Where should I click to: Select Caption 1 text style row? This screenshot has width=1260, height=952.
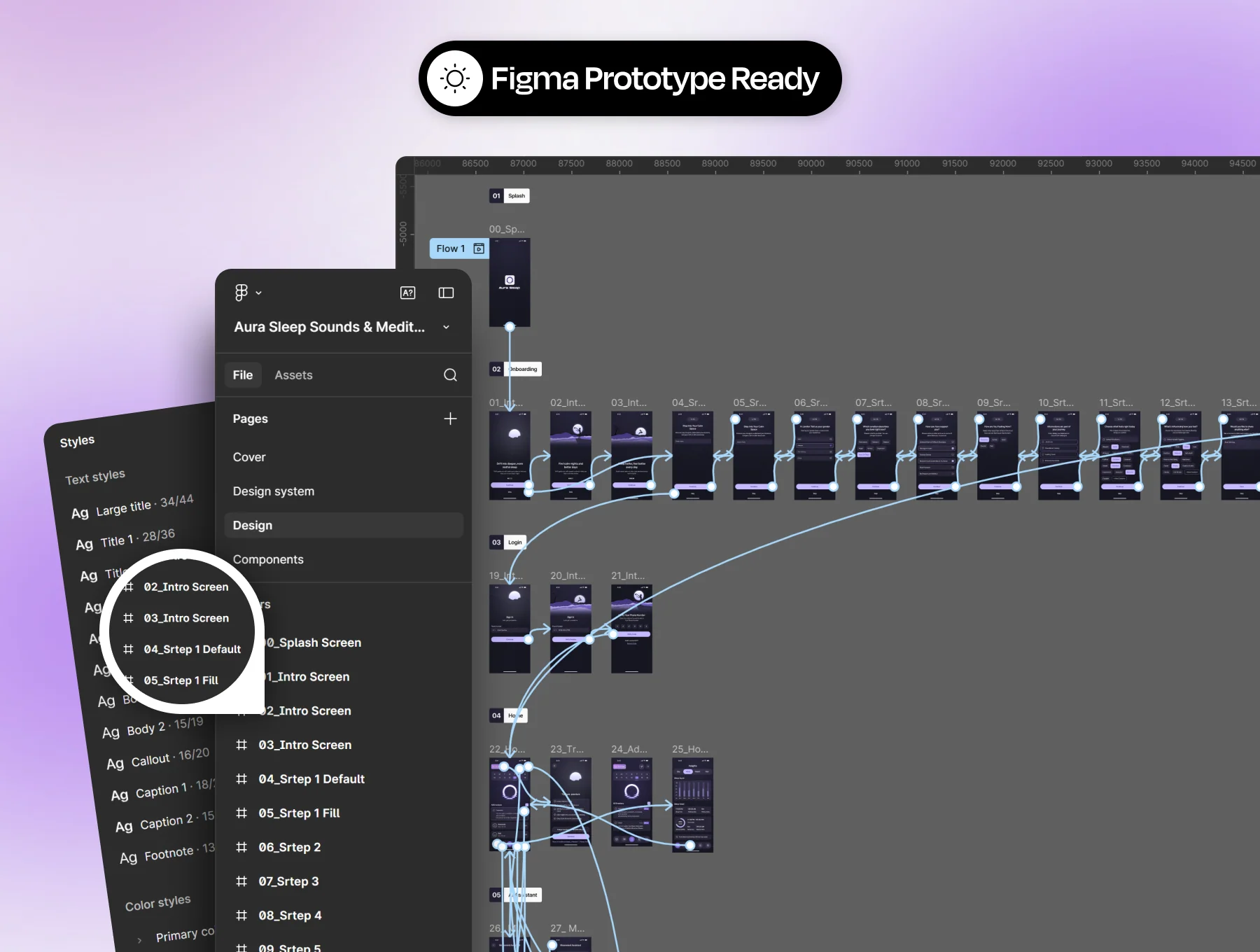(x=162, y=790)
